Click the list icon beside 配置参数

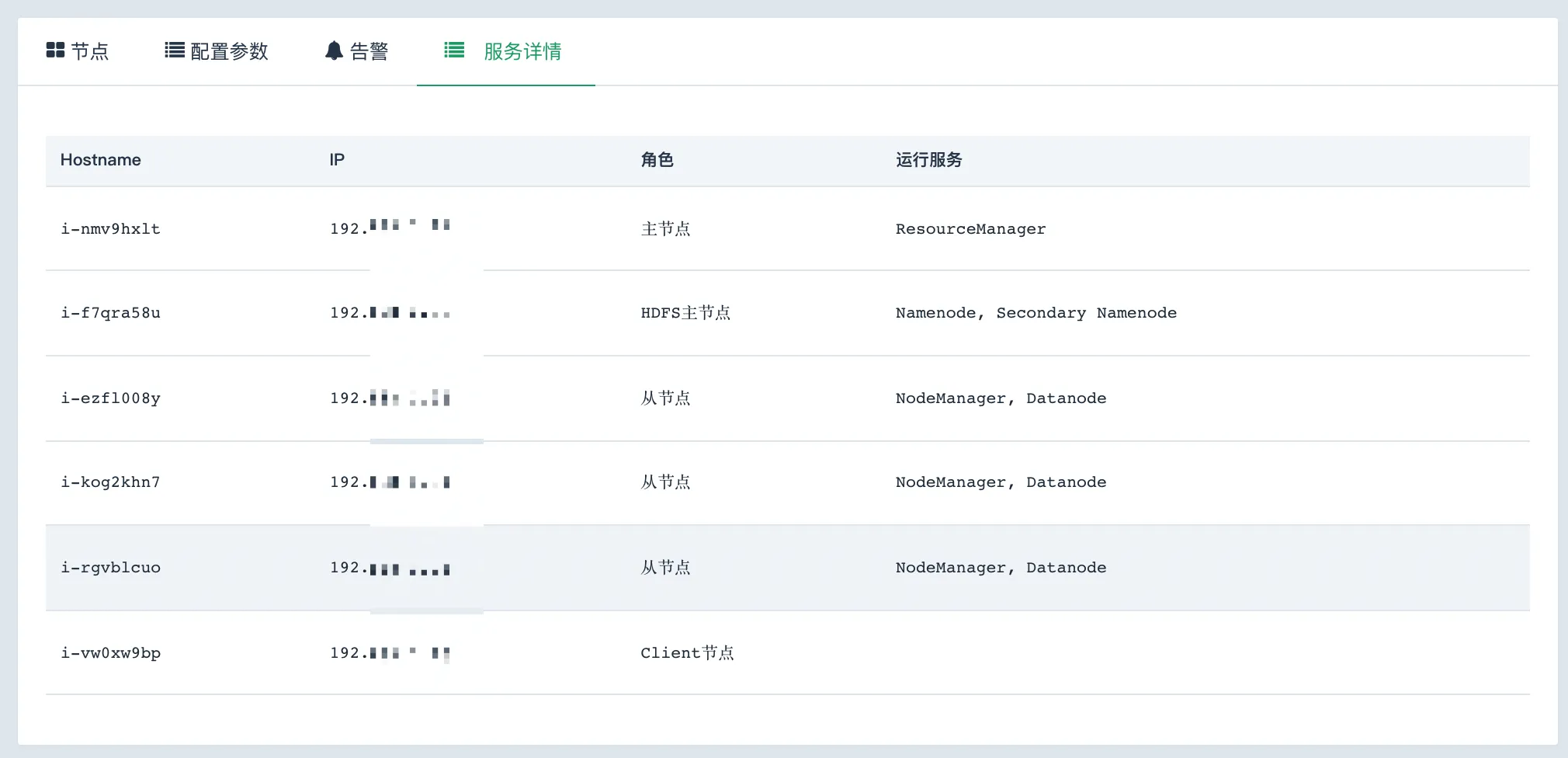click(x=175, y=50)
